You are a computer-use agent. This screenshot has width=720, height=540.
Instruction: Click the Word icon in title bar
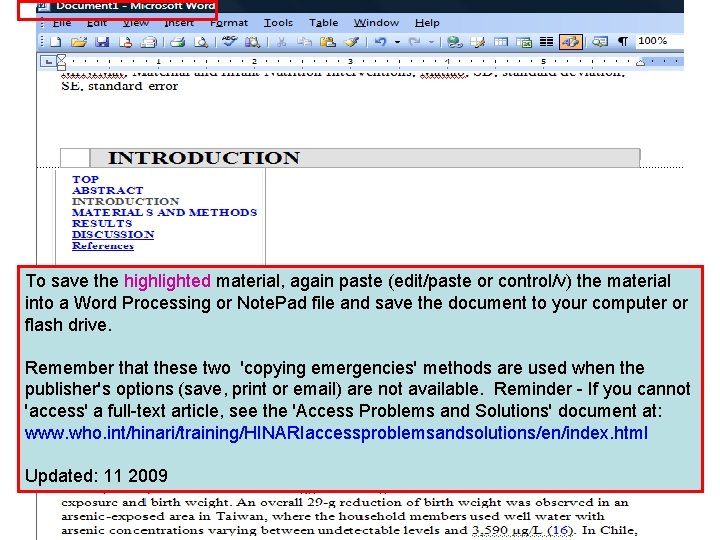pos(43,6)
